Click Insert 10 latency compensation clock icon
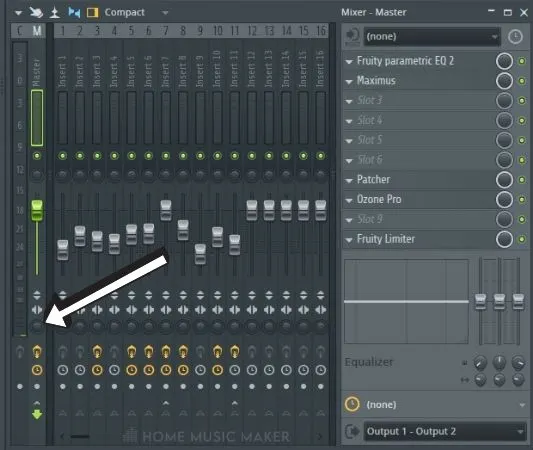 click(x=218, y=370)
